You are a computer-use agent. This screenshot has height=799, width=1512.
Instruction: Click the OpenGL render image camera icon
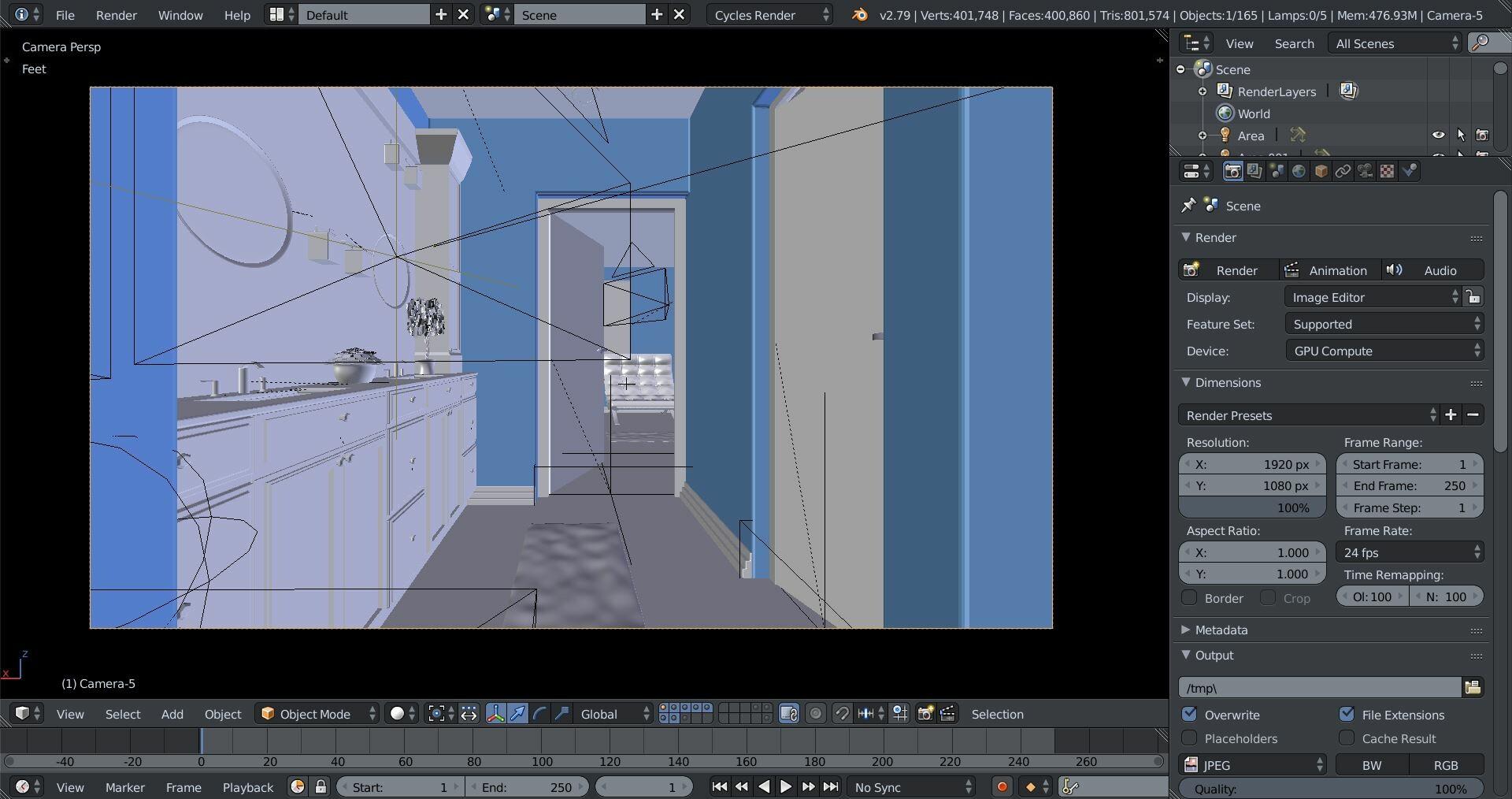[x=925, y=714]
